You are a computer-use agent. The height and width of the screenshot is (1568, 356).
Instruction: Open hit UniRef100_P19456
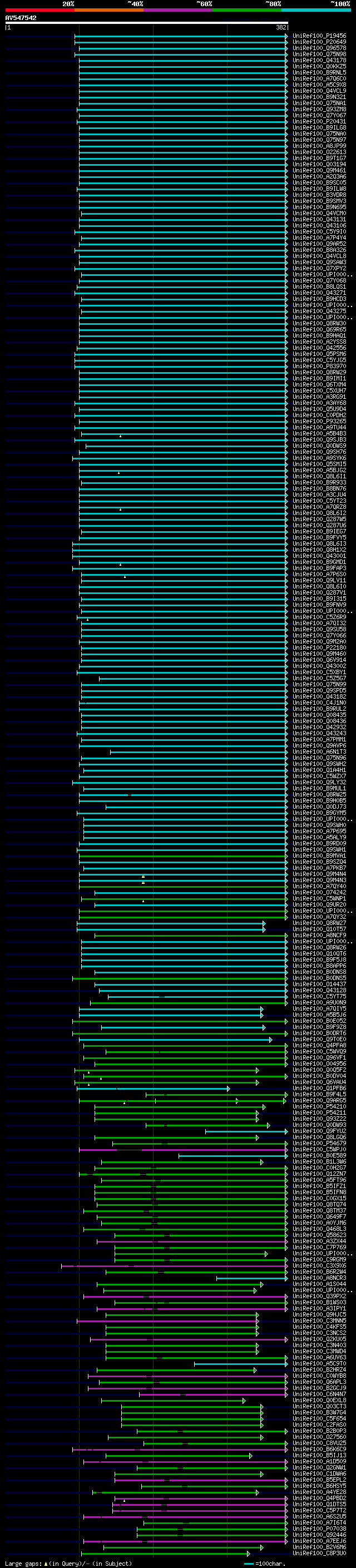pos(319,36)
